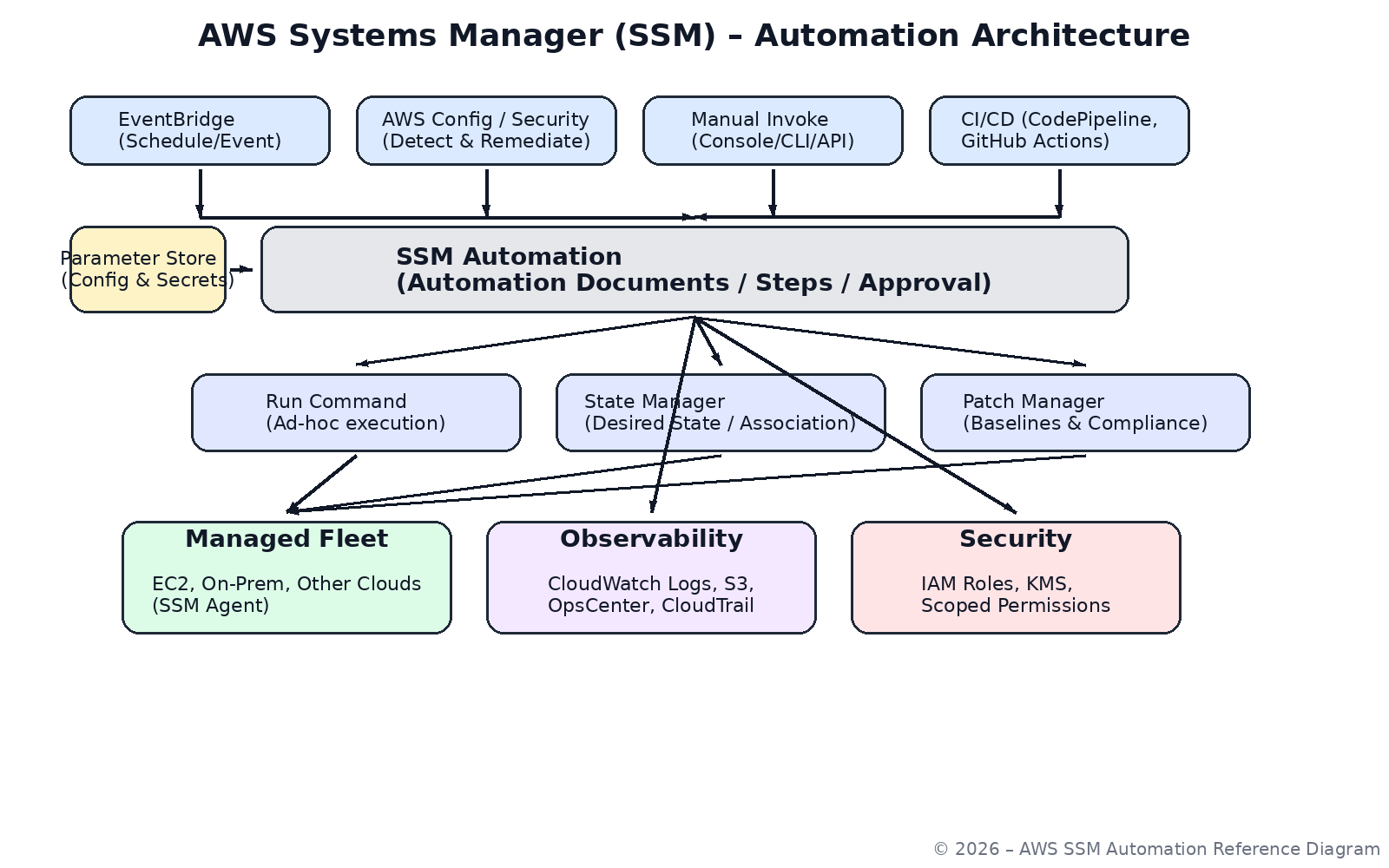This screenshot has height=868, width=1389.
Task: Select the AWS Config / Security box
Action: pos(486,130)
